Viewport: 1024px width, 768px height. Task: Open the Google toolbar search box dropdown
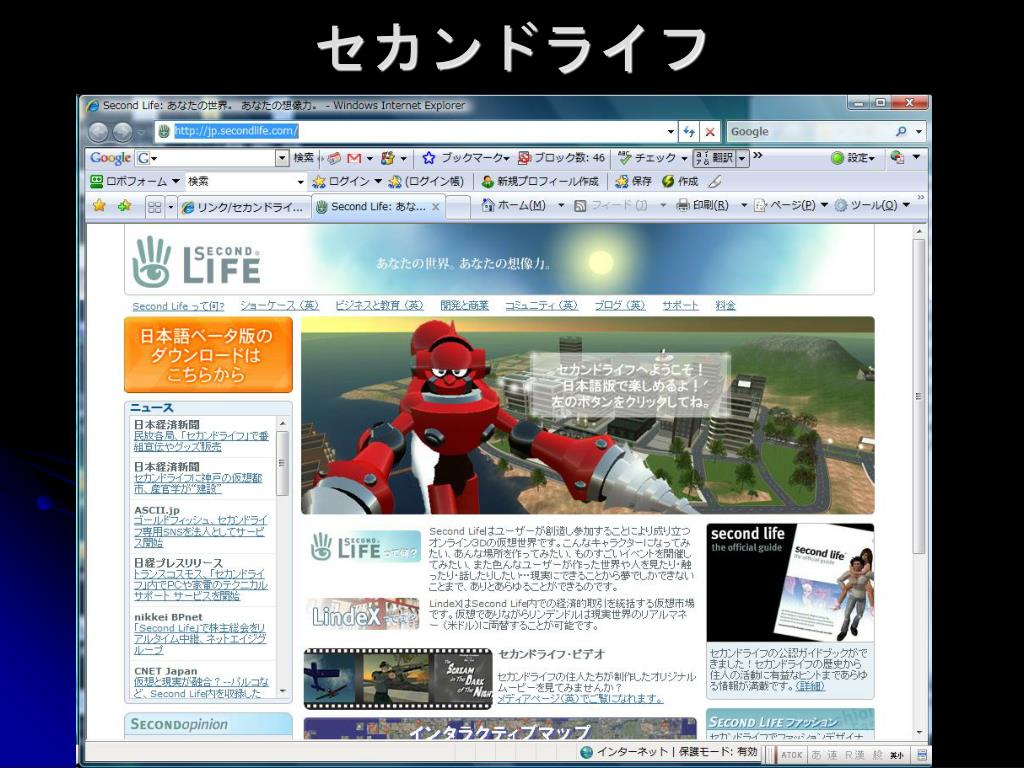282,158
